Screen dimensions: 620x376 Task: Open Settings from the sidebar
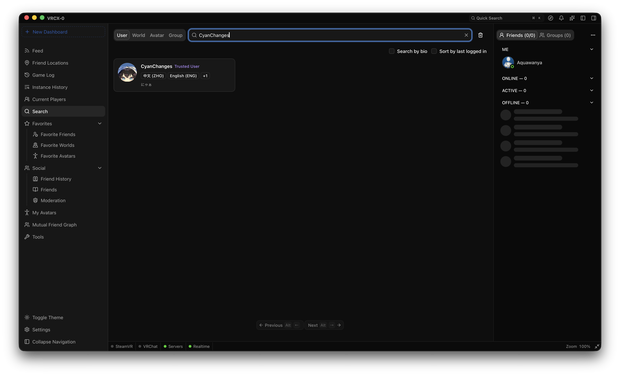tap(63, 330)
